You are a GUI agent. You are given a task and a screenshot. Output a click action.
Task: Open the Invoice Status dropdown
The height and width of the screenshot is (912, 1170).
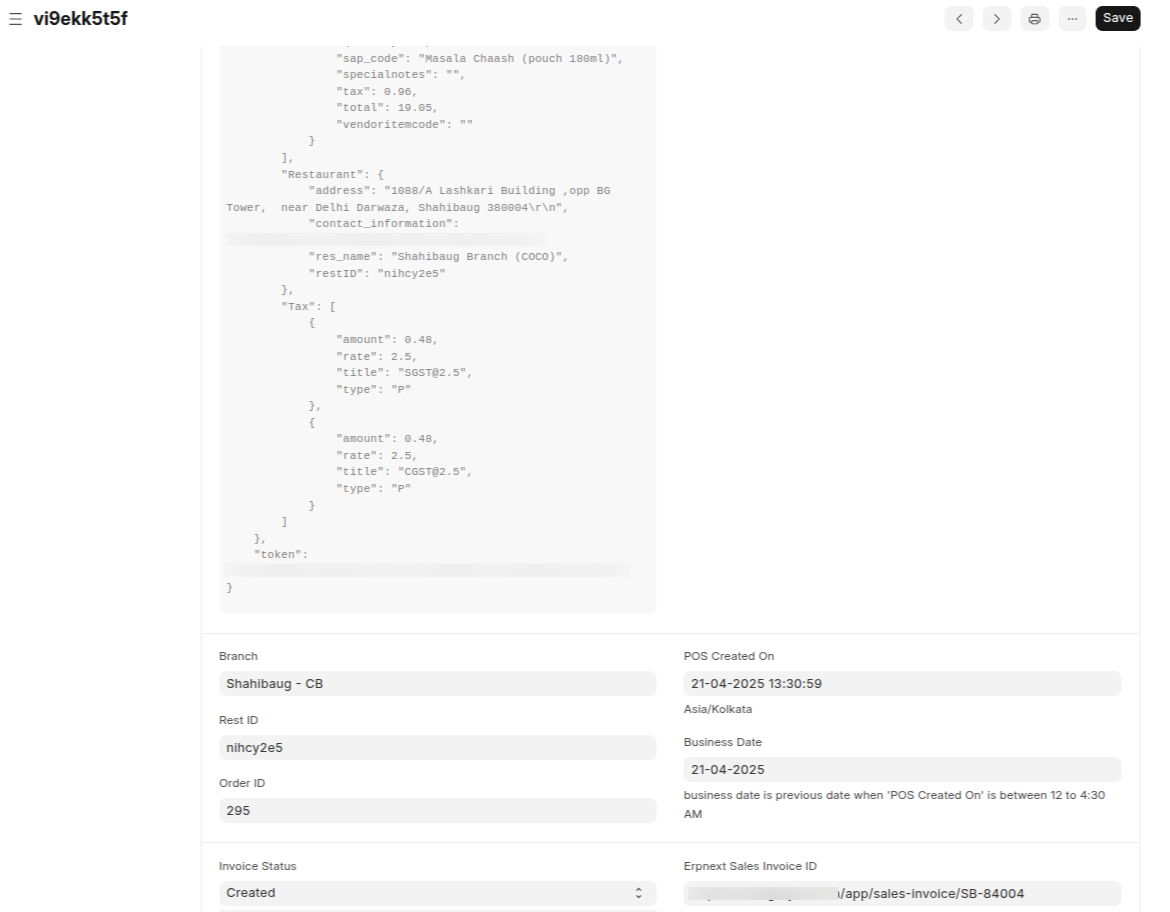click(437, 893)
